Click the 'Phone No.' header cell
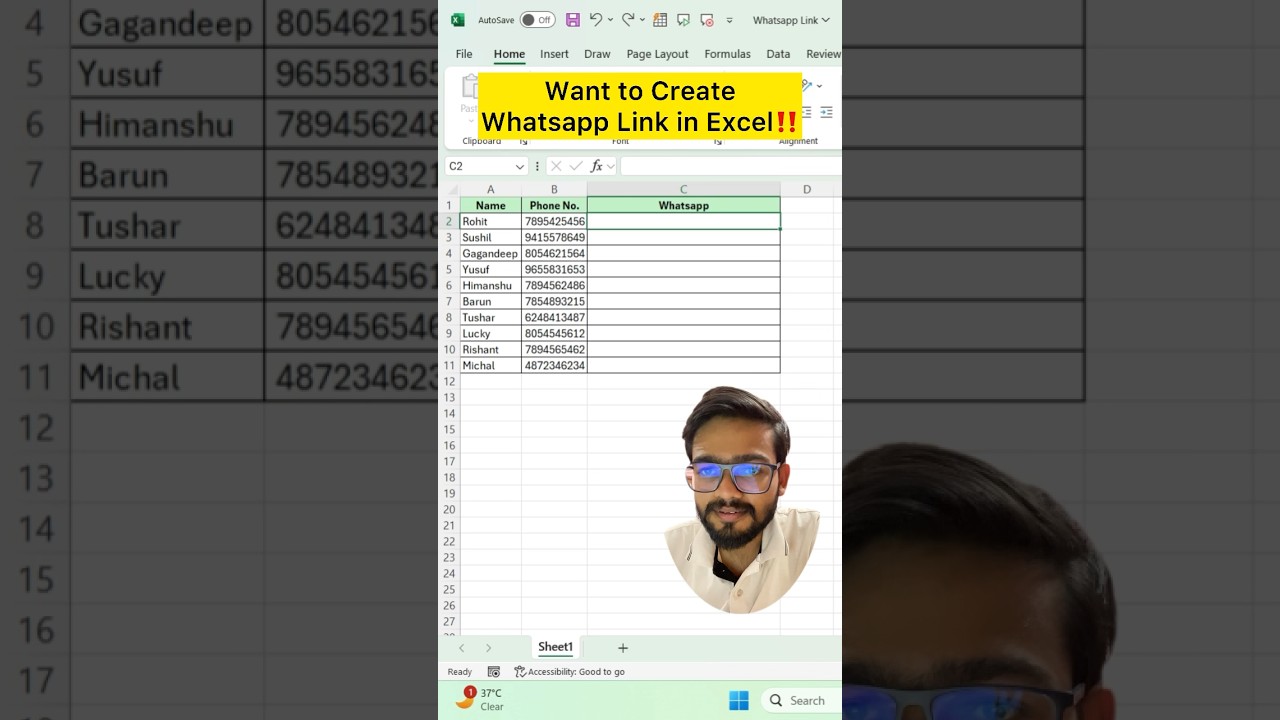1280x720 pixels. point(554,205)
